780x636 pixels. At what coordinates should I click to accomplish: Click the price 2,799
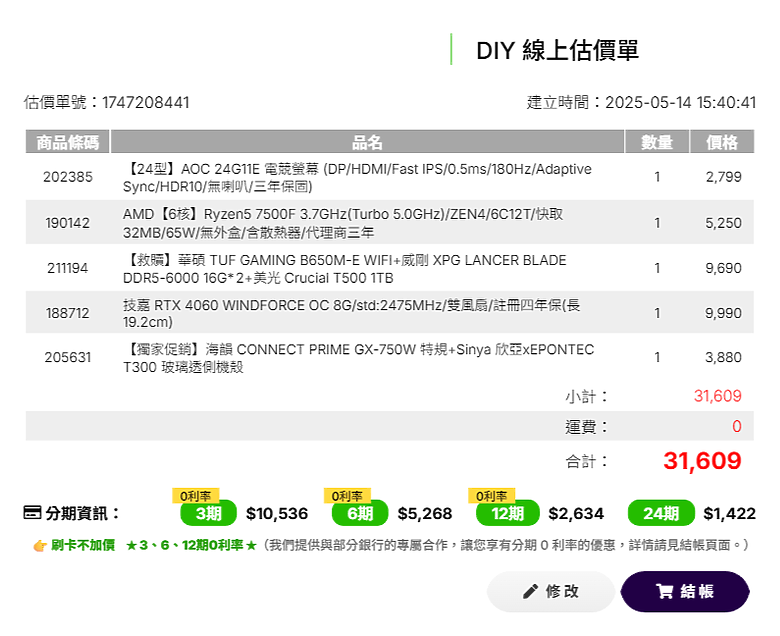tap(723, 177)
